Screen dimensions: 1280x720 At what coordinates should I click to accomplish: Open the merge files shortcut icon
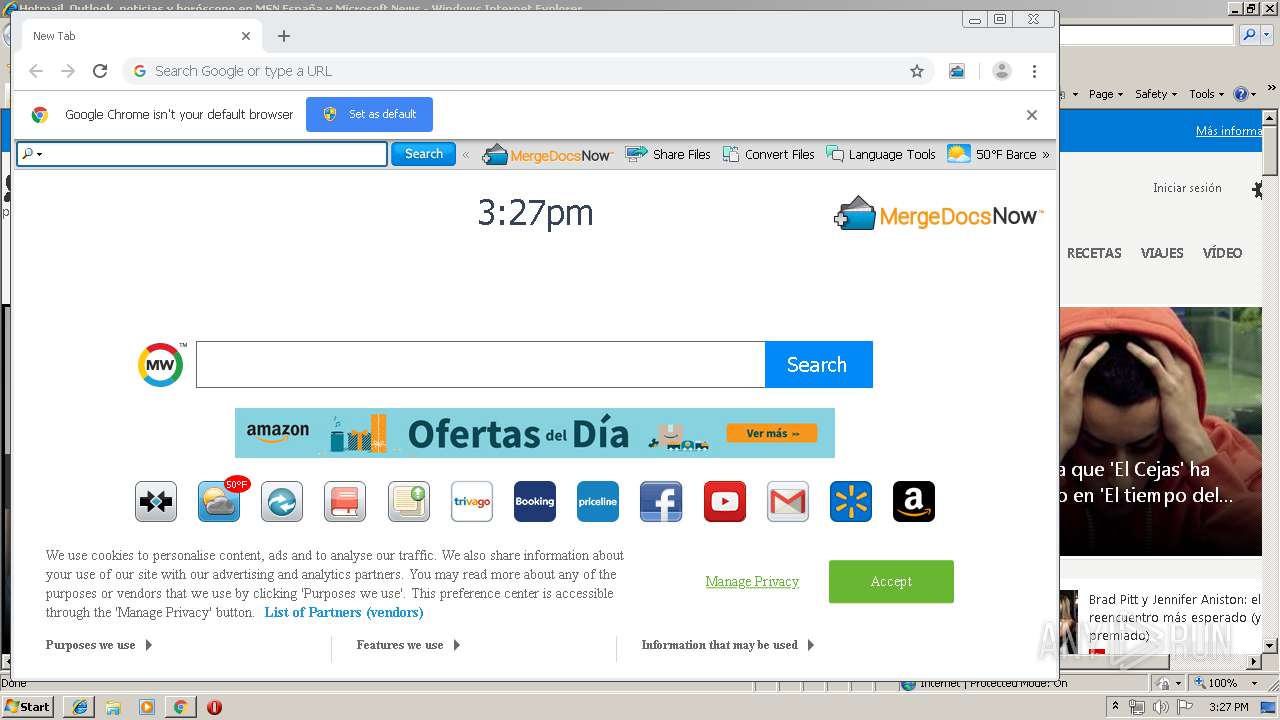[156, 502]
